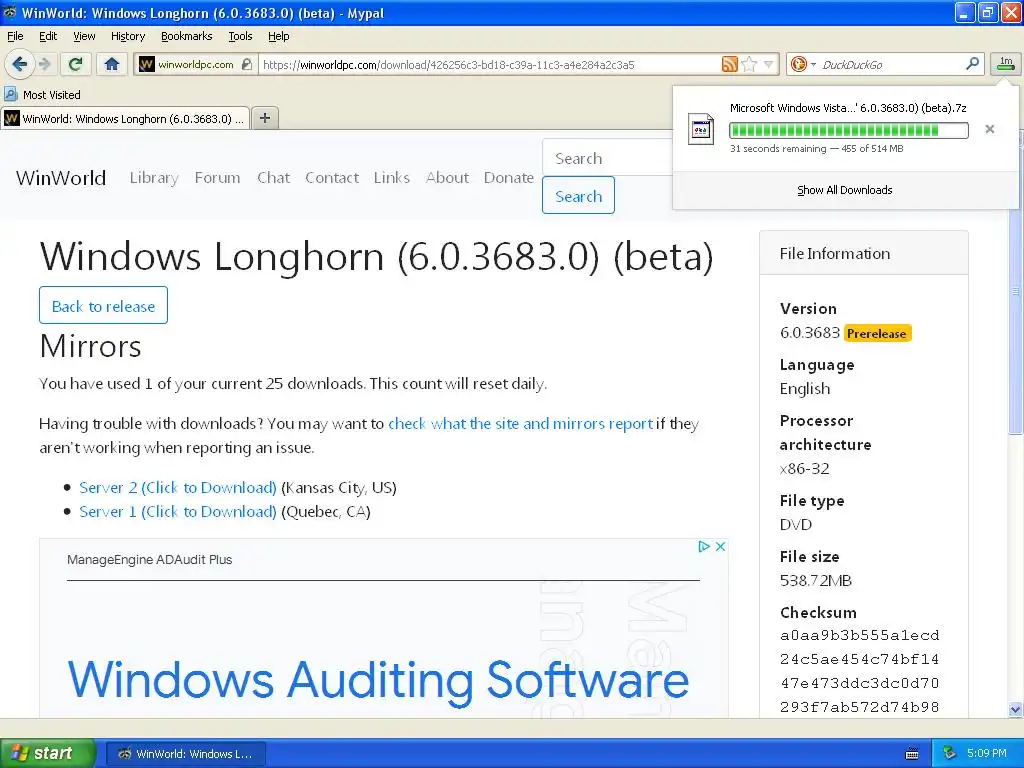Image resolution: width=1024 pixels, height=768 pixels.
Task: Close the ad with its X icon
Action: [720, 547]
